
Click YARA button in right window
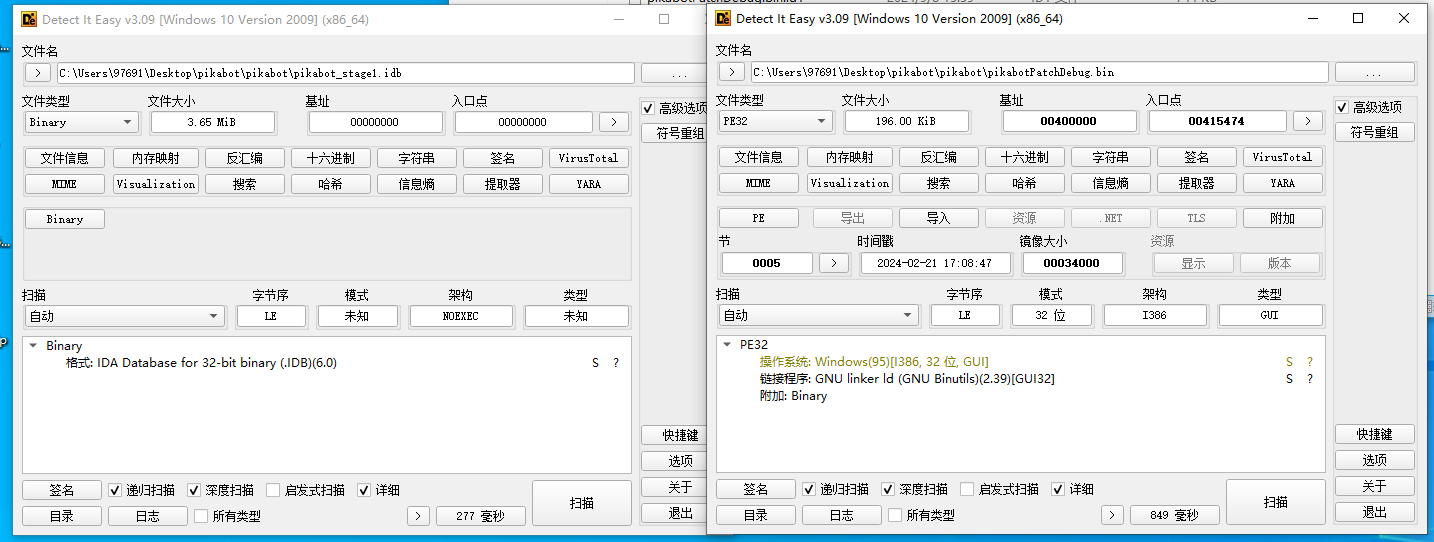1282,183
